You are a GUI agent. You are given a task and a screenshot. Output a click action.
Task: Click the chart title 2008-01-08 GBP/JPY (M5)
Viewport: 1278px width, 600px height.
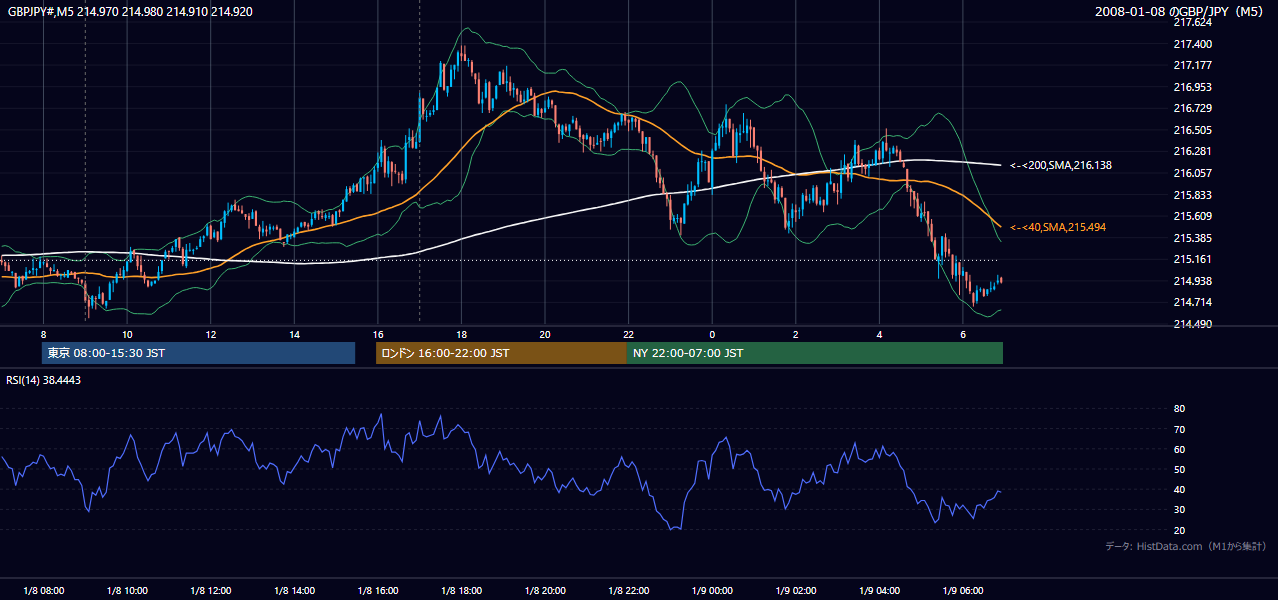point(1180,11)
